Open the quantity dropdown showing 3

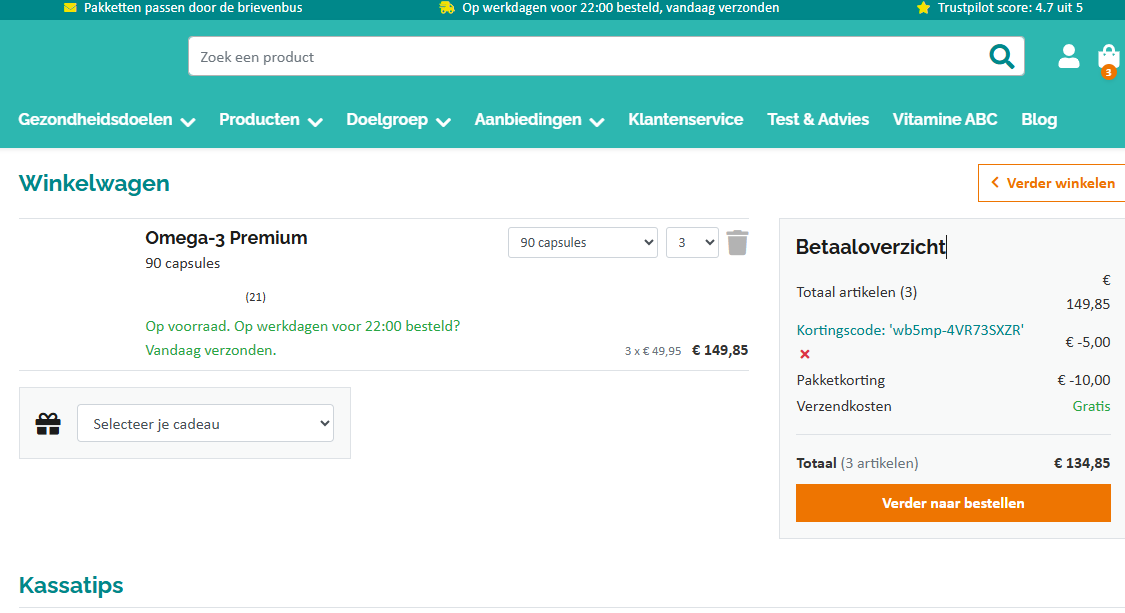(692, 243)
